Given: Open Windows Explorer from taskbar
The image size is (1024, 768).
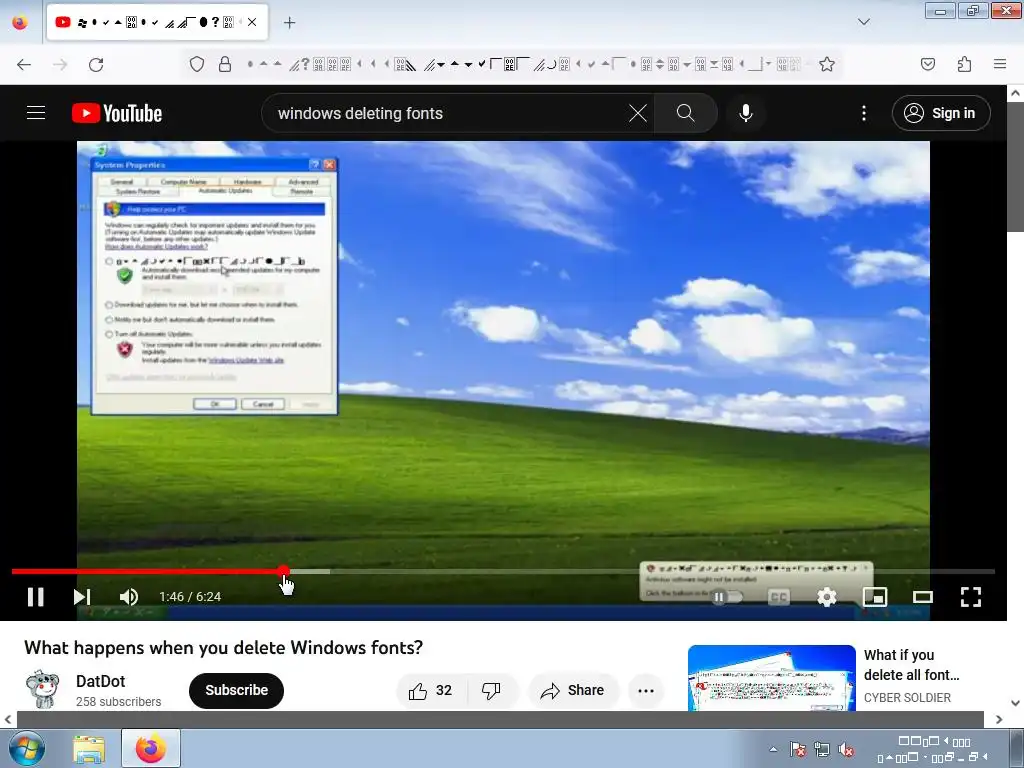Looking at the screenshot, I should 89,749.
